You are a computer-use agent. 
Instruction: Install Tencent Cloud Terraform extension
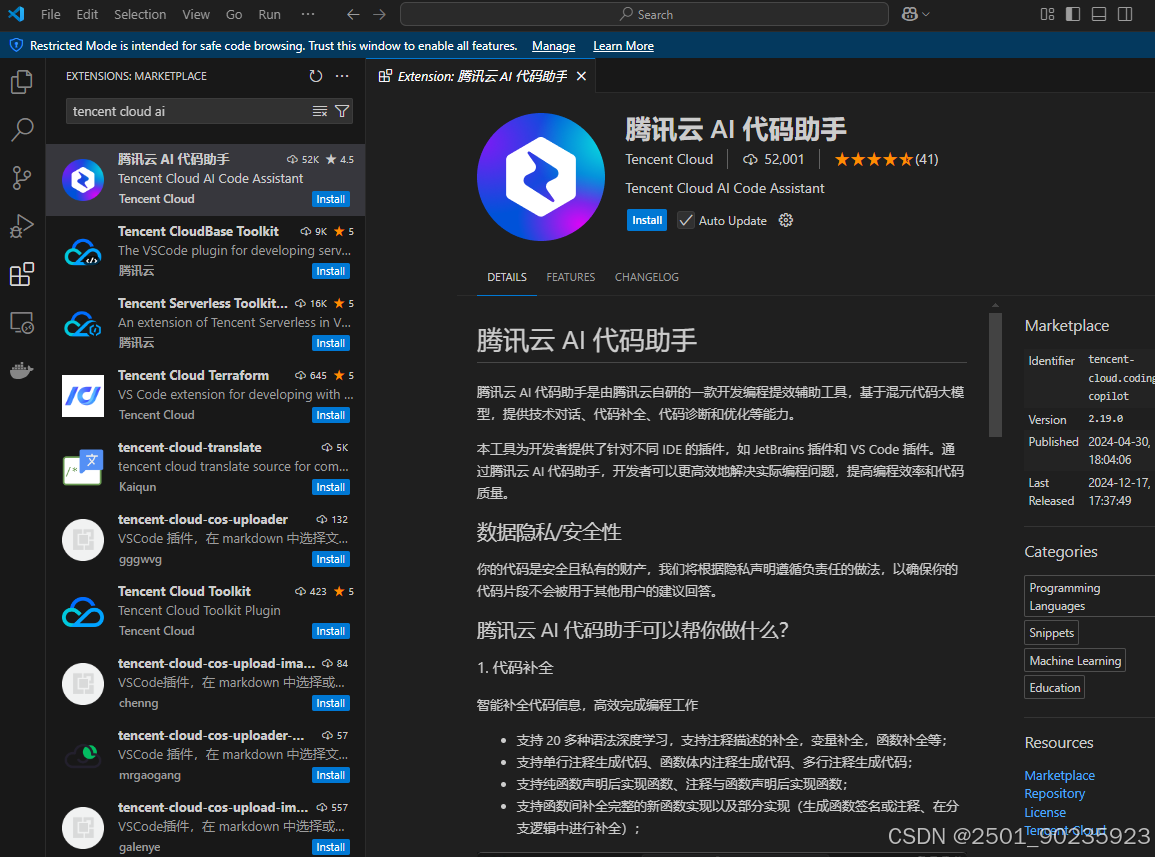pos(331,416)
